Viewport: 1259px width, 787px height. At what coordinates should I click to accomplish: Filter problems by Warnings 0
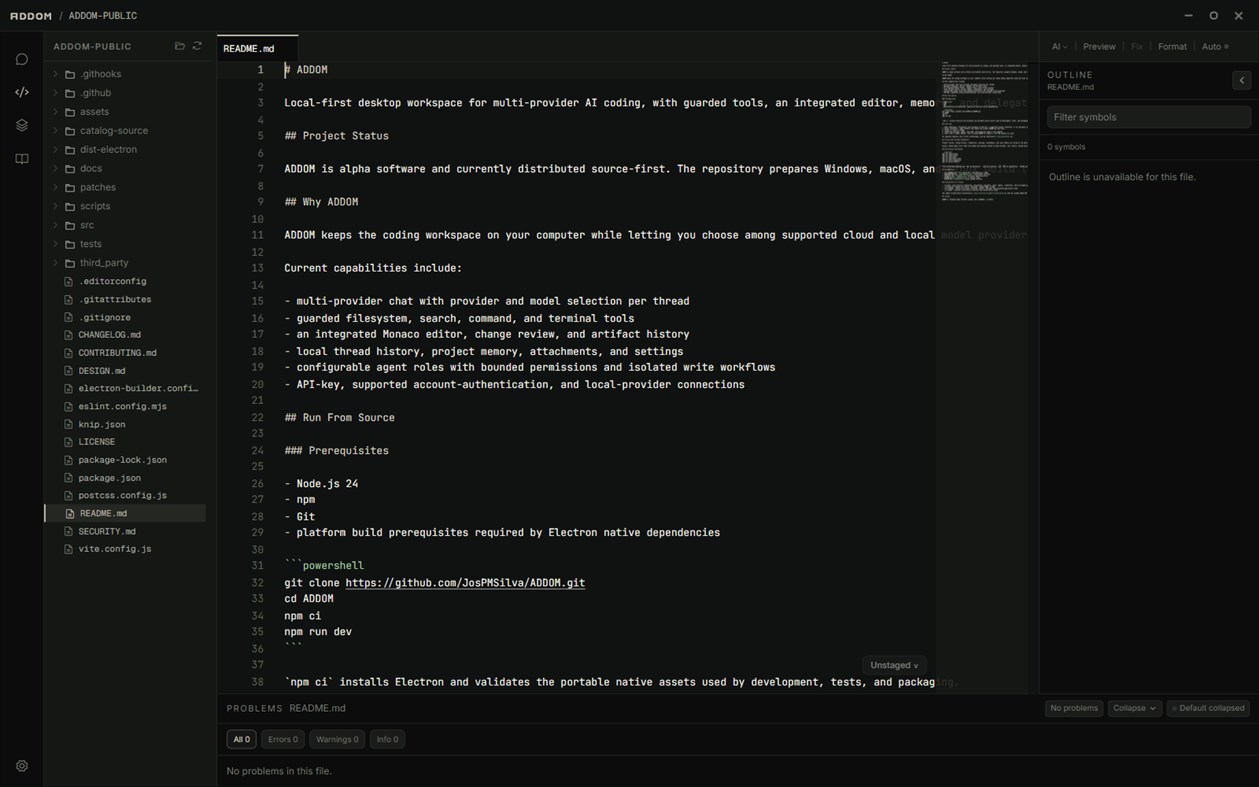click(x=336, y=739)
